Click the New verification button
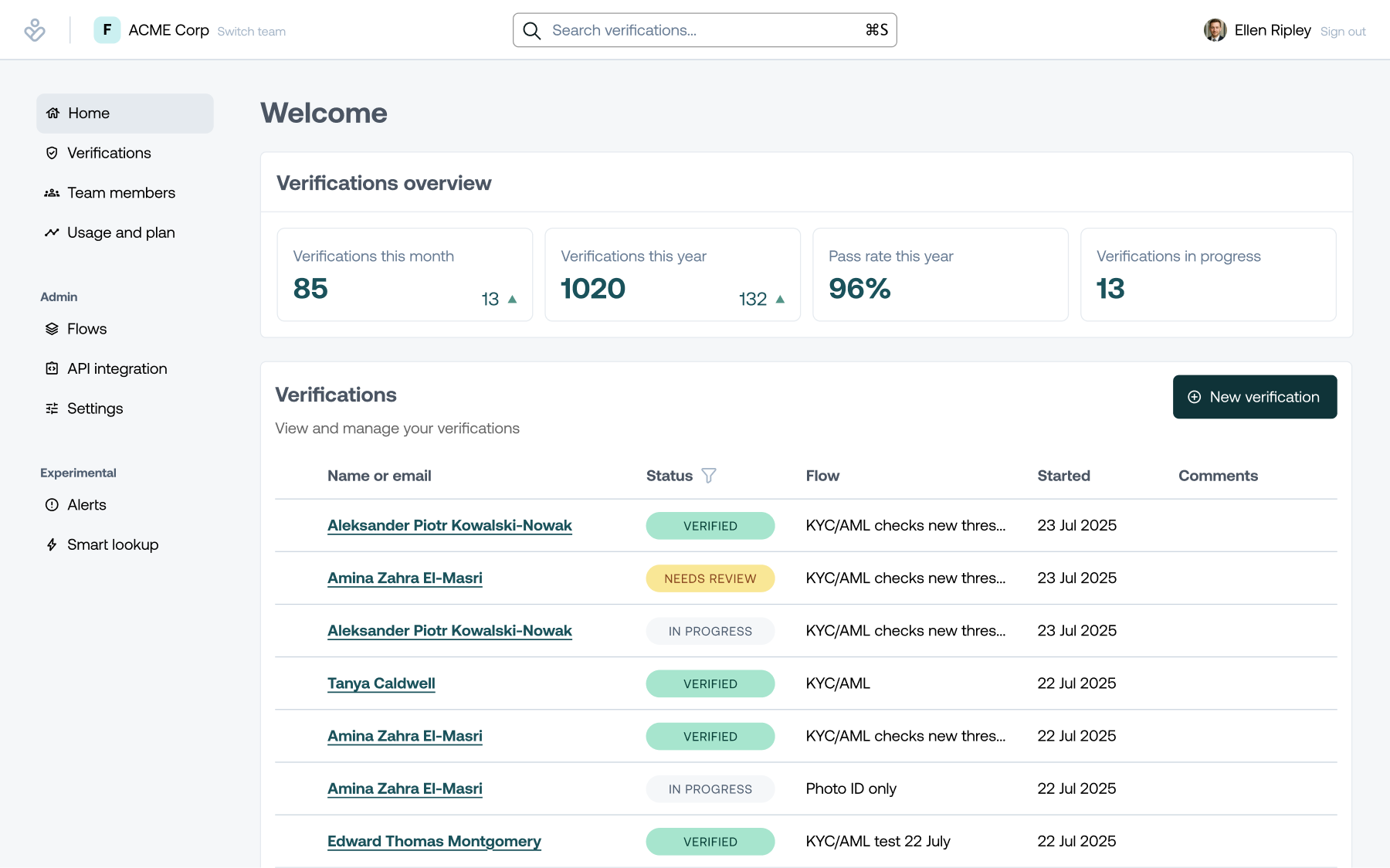This screenshot has width=1390, height=868. [1254, 397]
